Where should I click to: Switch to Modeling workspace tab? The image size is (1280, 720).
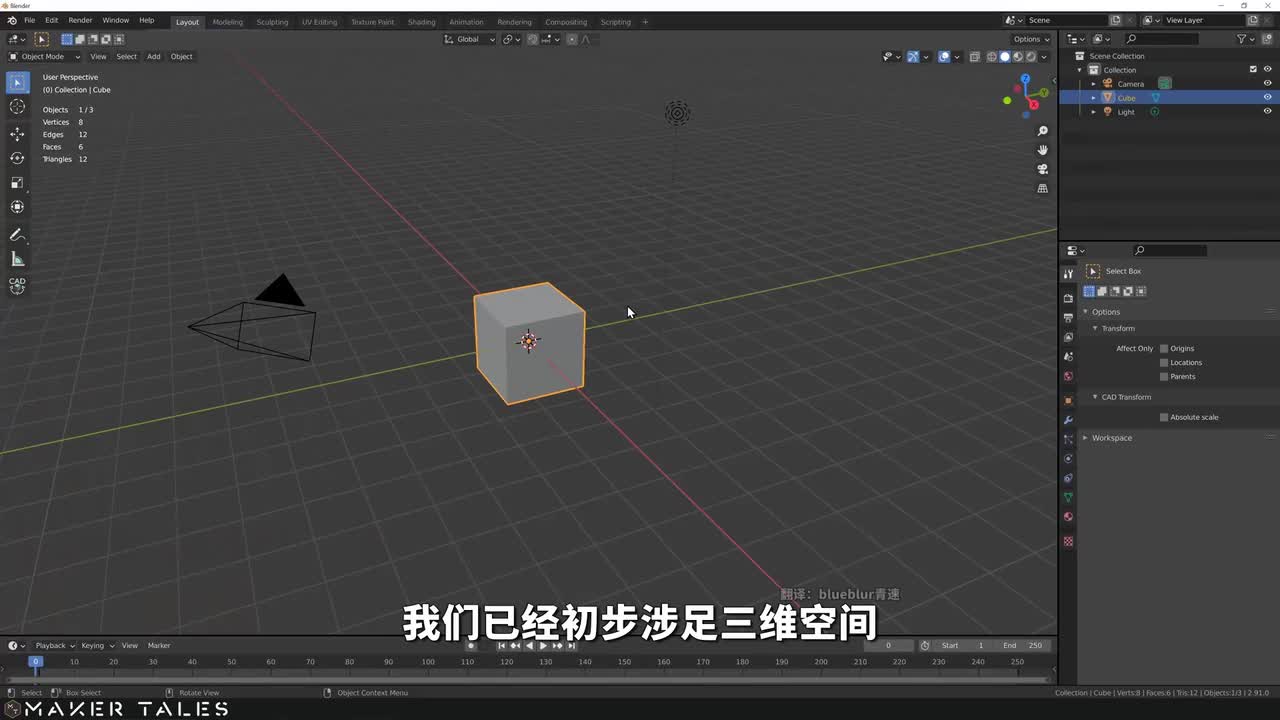(x=227, y=22)
